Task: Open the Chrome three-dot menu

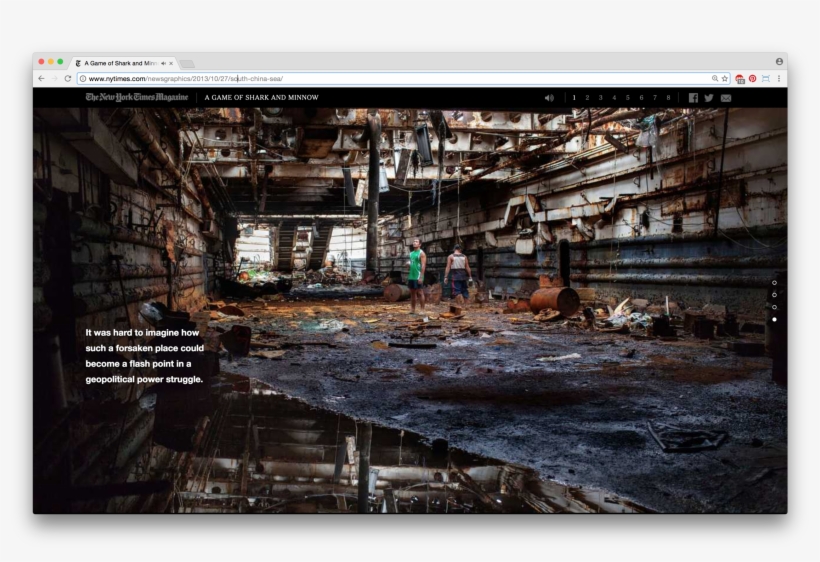Action: (778, 78)
